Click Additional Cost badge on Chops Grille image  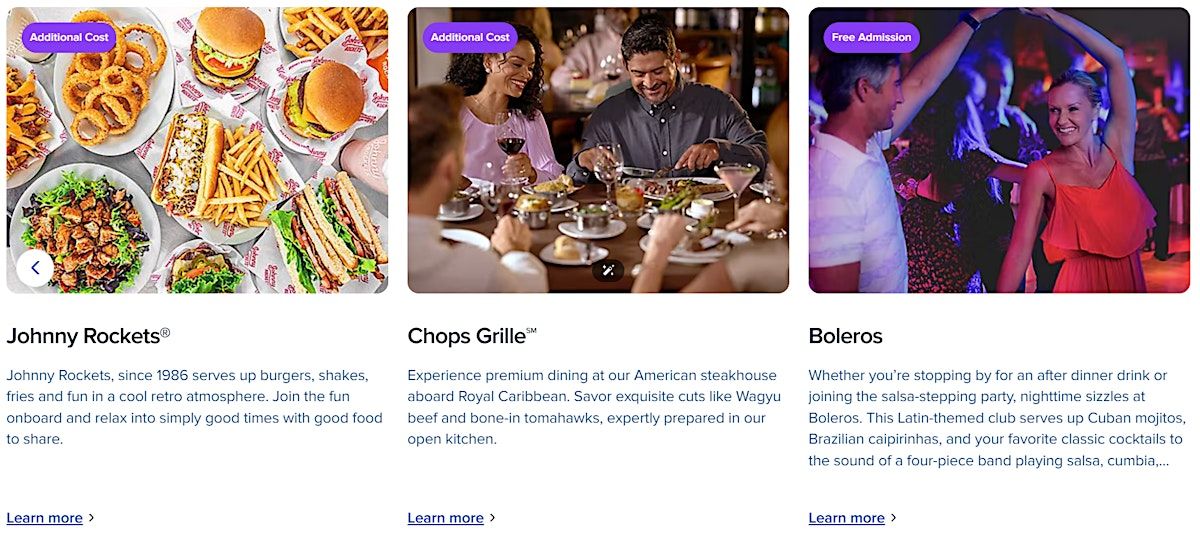pos(470,38)
